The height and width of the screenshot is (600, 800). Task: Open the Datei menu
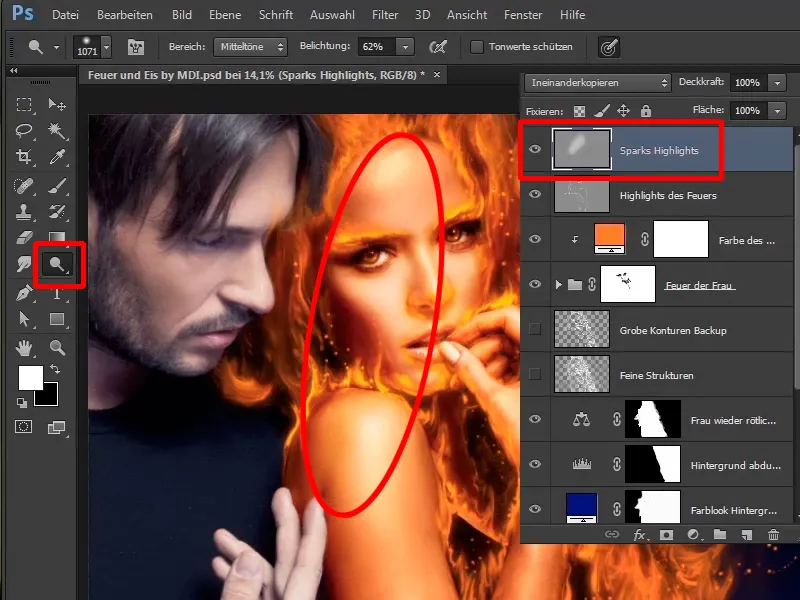pyautogui.click(x=65, y=15)
